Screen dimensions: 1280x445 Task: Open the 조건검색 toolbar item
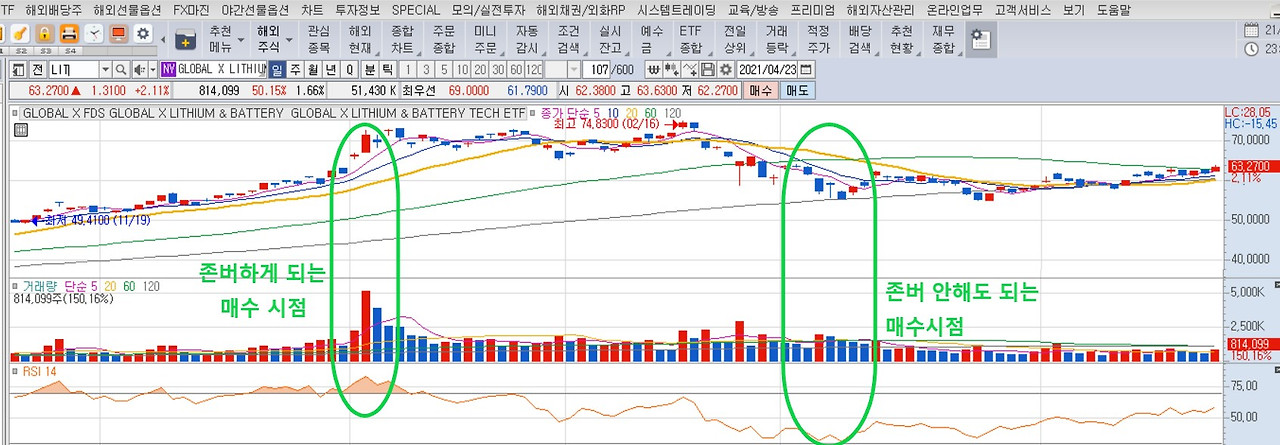568,40
